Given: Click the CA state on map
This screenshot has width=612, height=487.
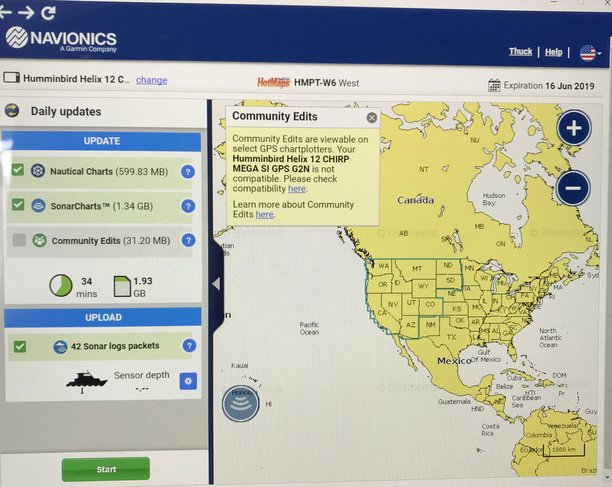Looking at the screenshot, I should tap(382, 313).
